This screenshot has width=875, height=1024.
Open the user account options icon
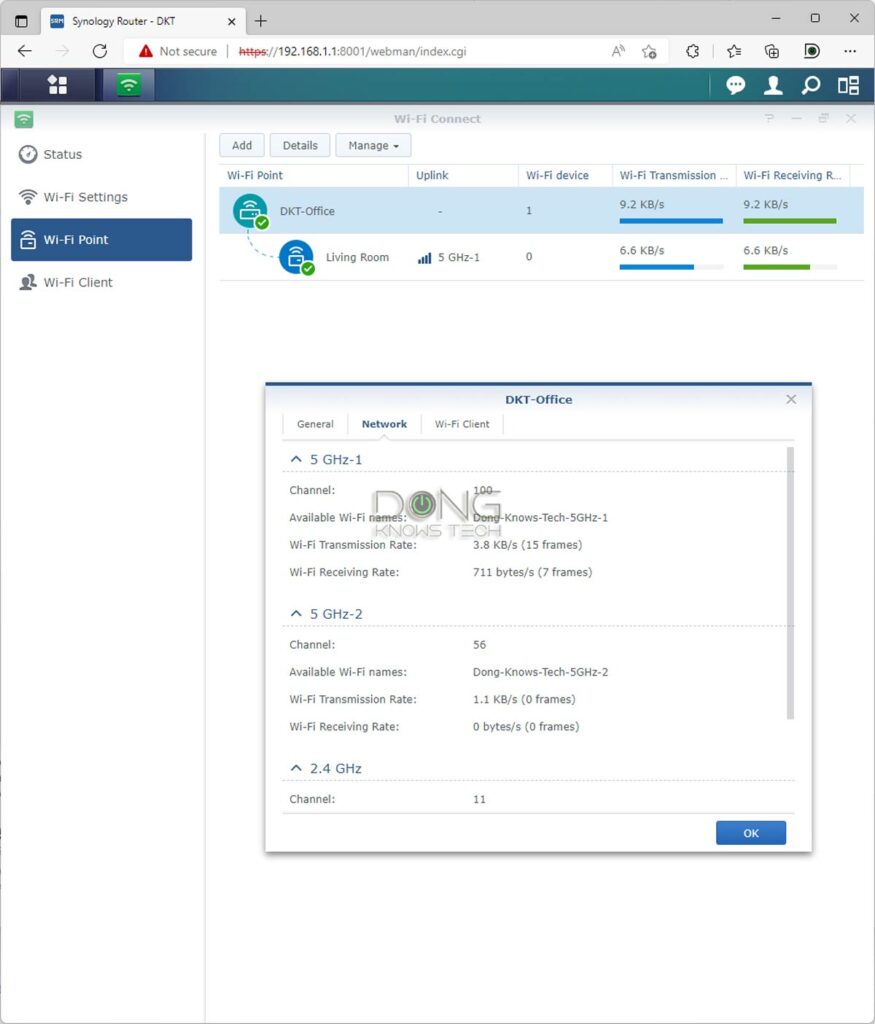[x=773, y=85]
